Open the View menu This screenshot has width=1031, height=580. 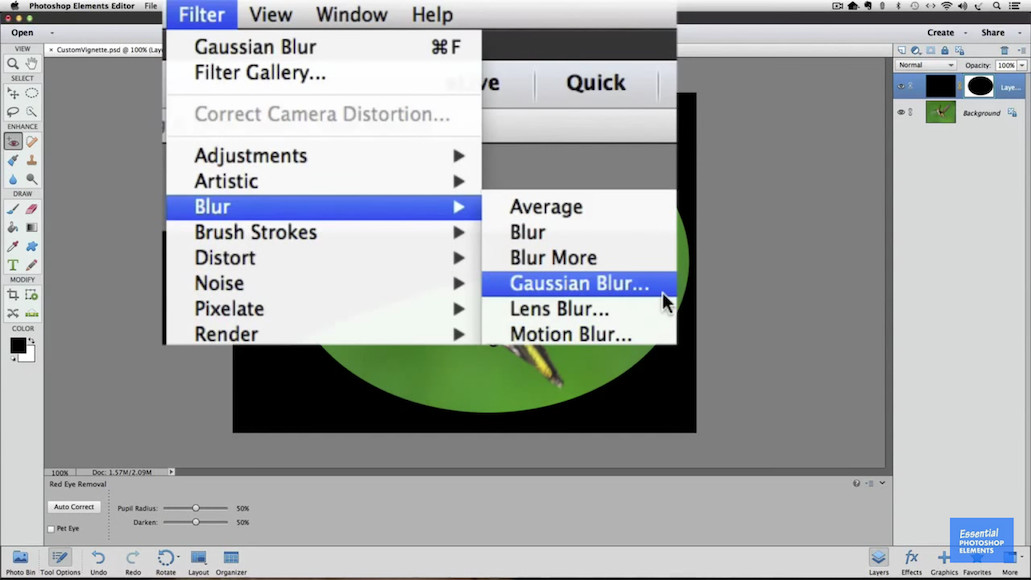[270, 14]
